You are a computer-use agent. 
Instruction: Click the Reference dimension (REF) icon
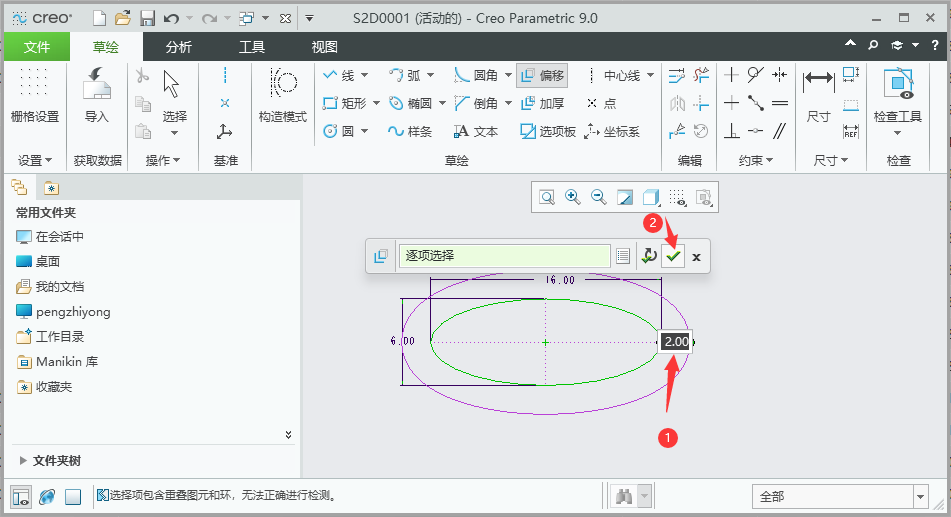tap(851, 131)
